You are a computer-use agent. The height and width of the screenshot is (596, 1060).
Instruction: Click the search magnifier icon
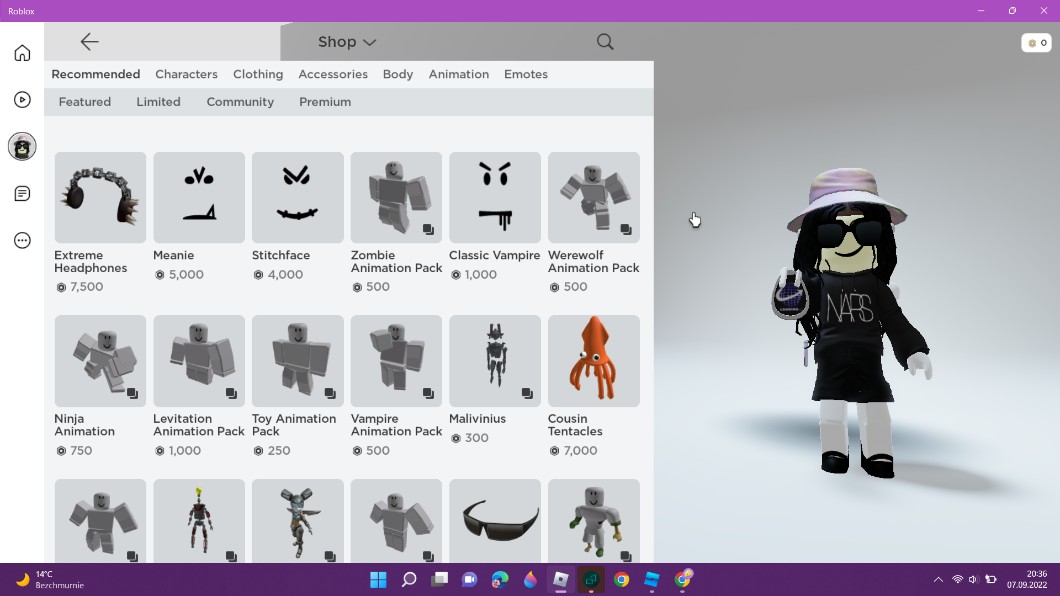click(x=605, y=41)
